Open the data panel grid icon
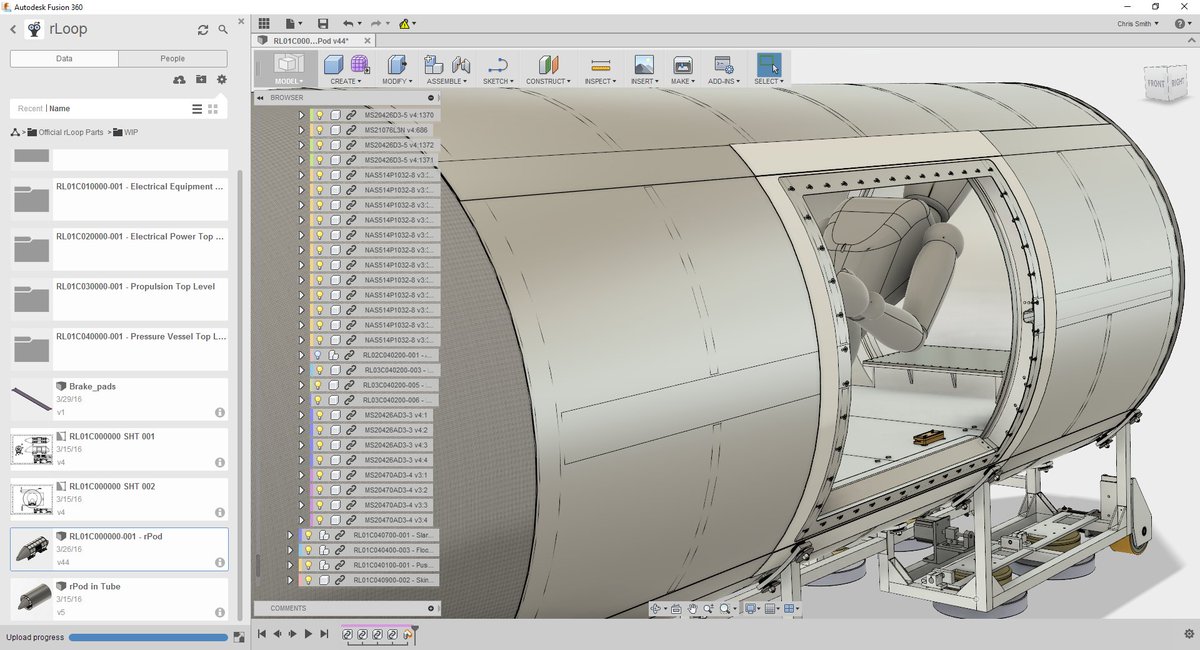Image resolution: width=1200 pixels, height=650 pixels. coord(264,23)
